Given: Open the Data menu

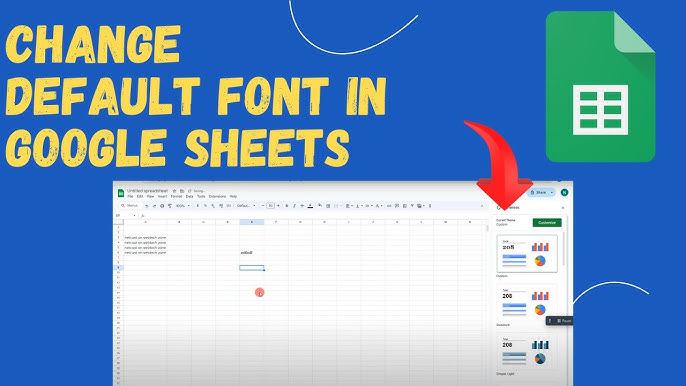Looking at the screenshot, I should coord(189,197).
